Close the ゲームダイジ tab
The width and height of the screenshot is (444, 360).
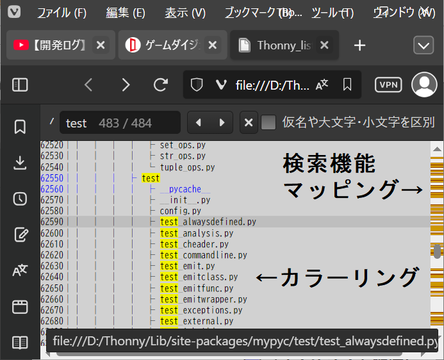(x=212, y=45)
